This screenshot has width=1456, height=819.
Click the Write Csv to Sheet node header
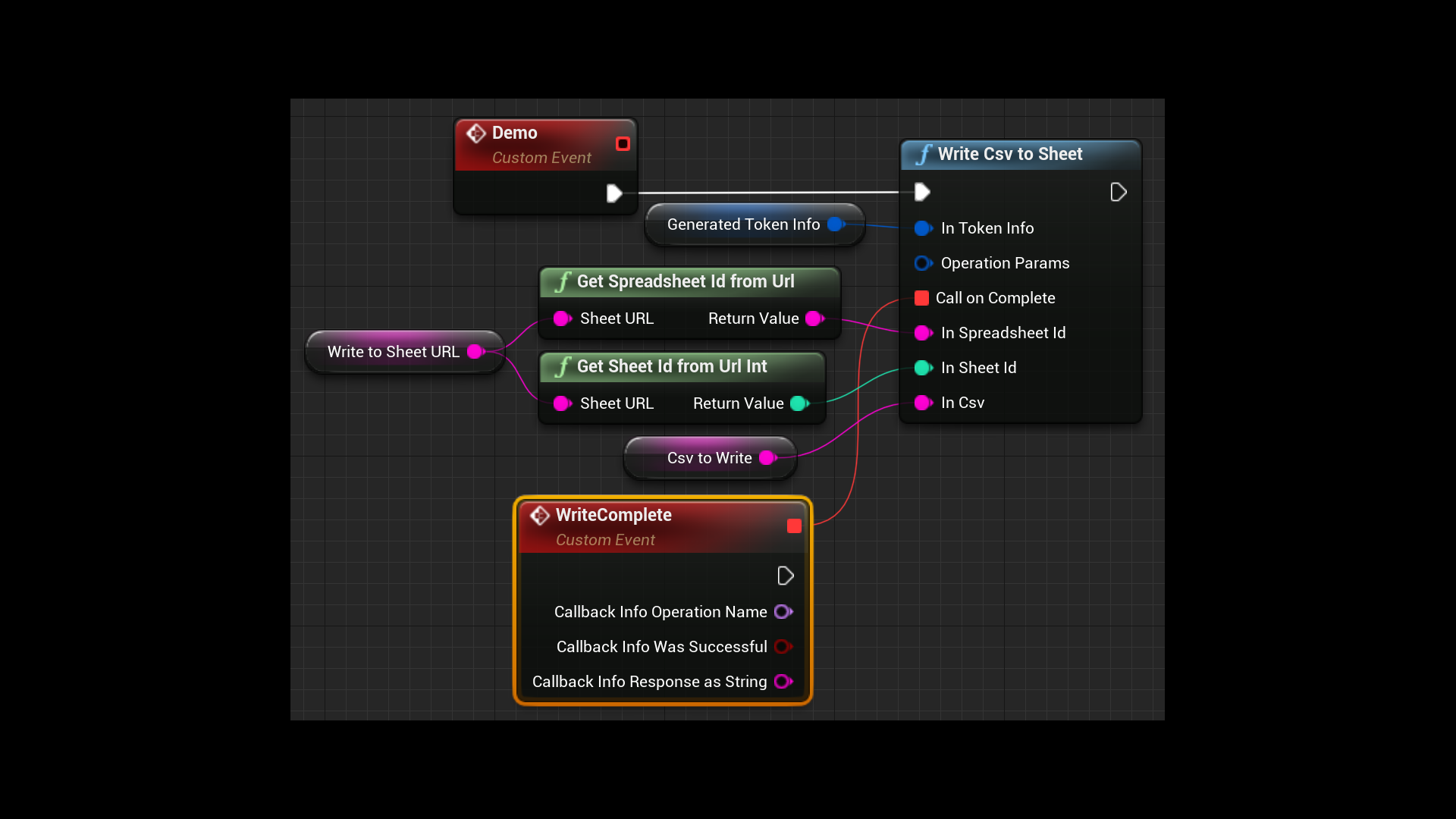[1009, 154]
